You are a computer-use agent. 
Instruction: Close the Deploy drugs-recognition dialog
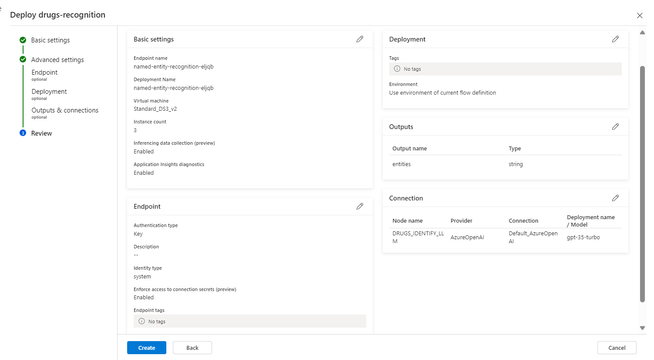[639, 15]
